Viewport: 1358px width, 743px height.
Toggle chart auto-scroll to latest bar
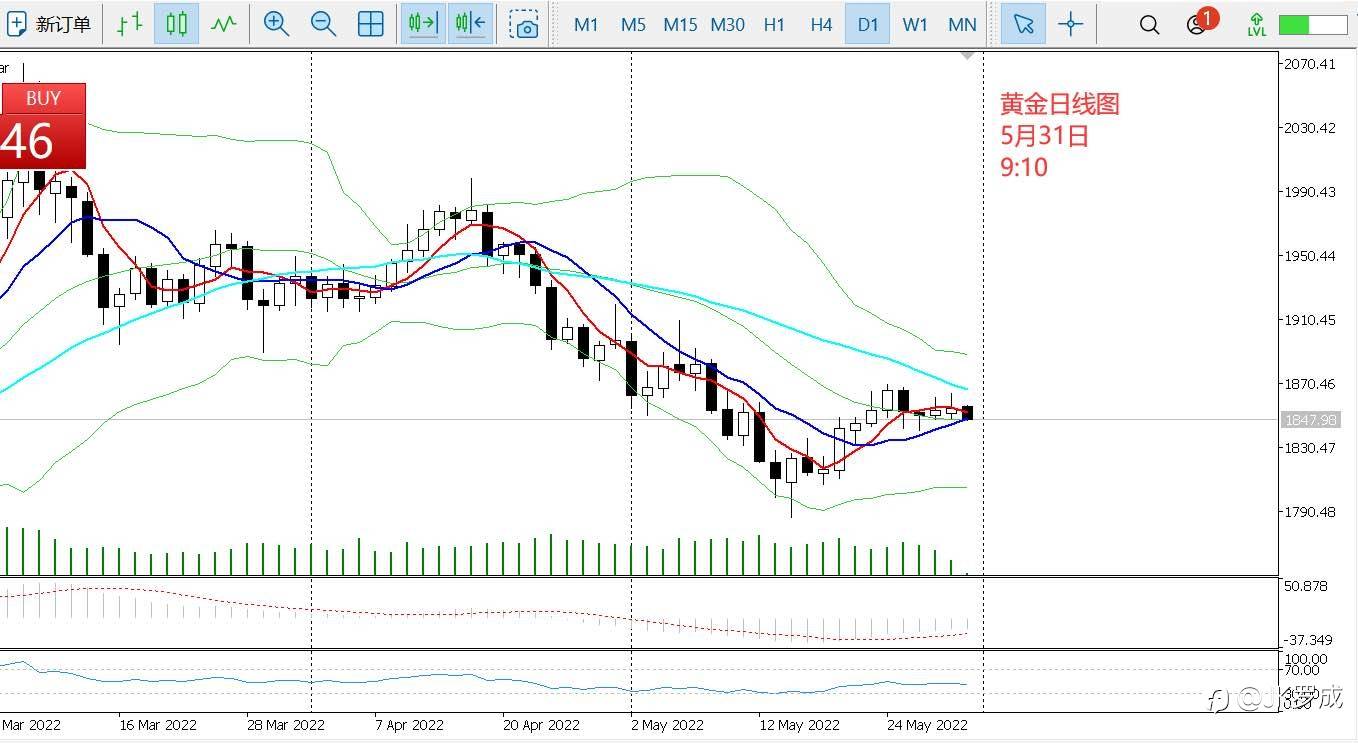[423, 24]
